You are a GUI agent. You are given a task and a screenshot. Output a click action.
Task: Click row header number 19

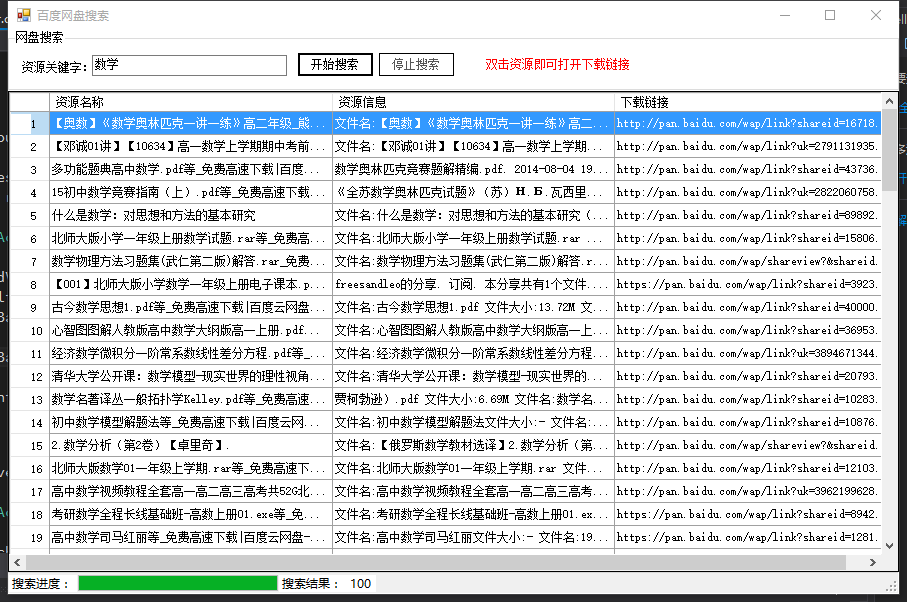click(x=30, y=537)
